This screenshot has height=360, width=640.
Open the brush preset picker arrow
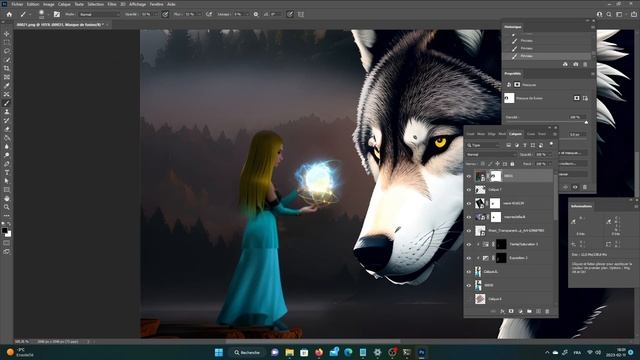click(48, 15)
